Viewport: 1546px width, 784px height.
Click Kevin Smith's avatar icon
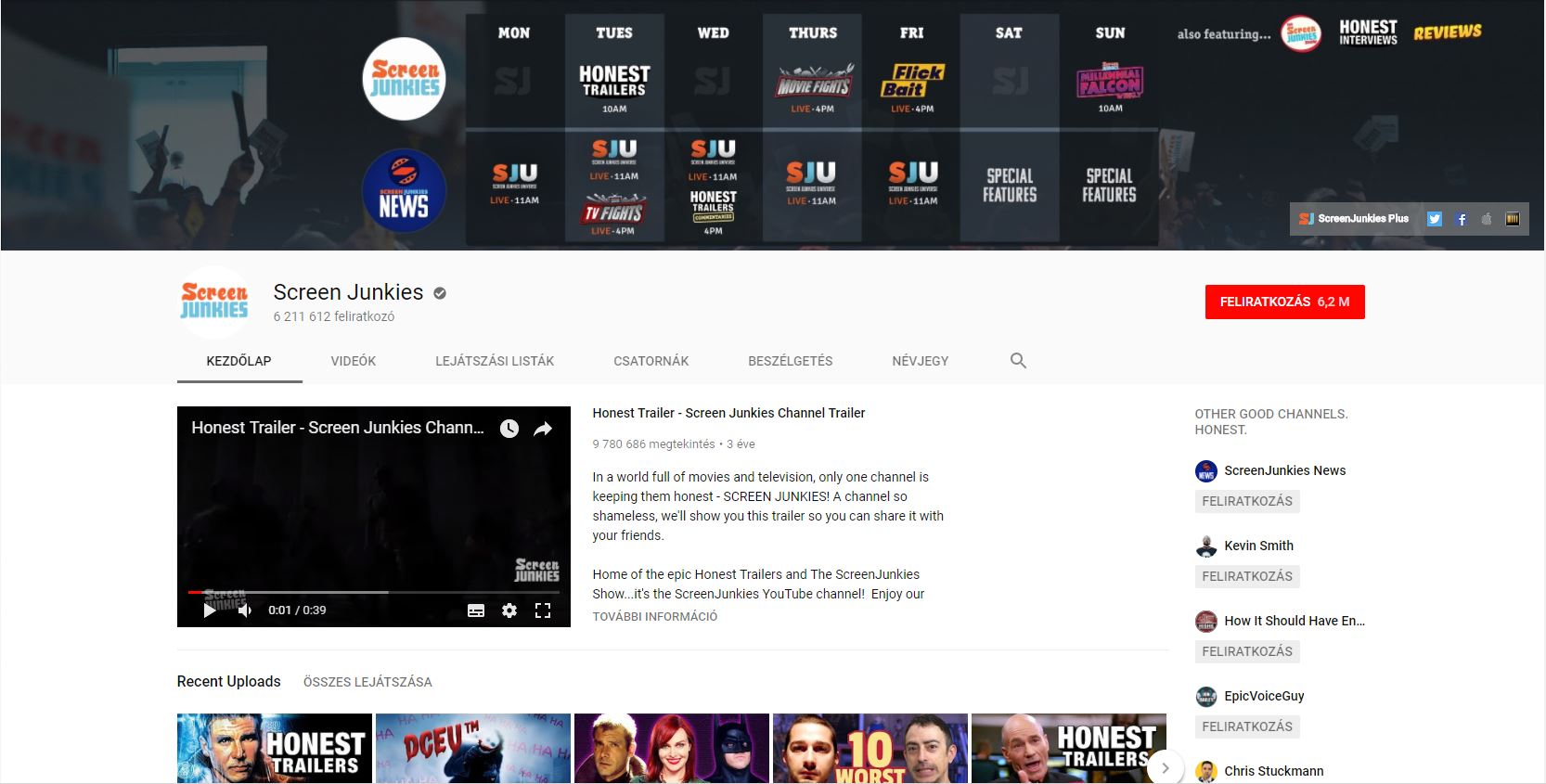tap(1205, 546)
